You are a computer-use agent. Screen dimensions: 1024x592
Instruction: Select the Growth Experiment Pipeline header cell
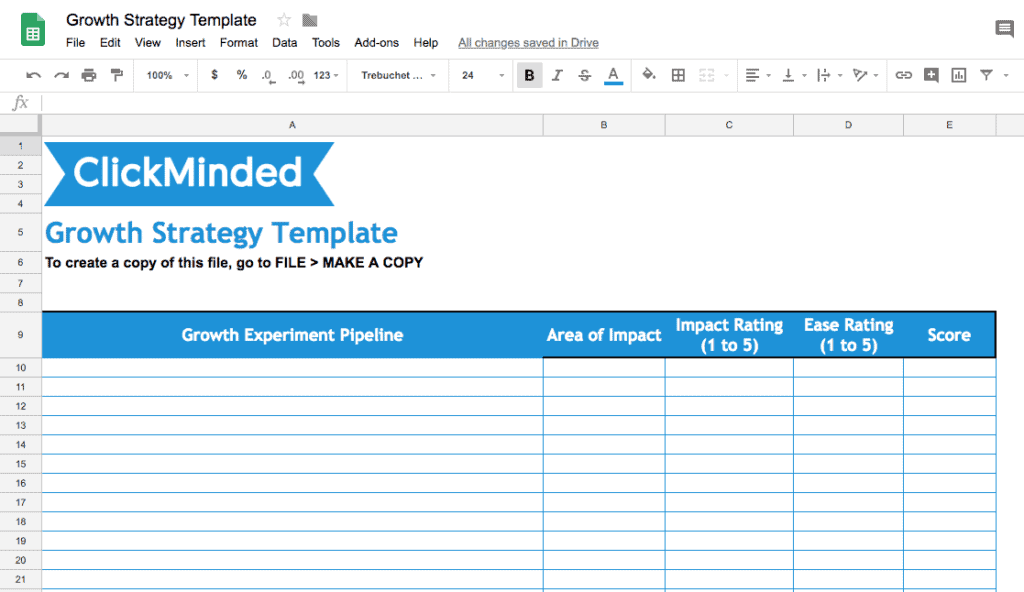click(x=292, y=335)
